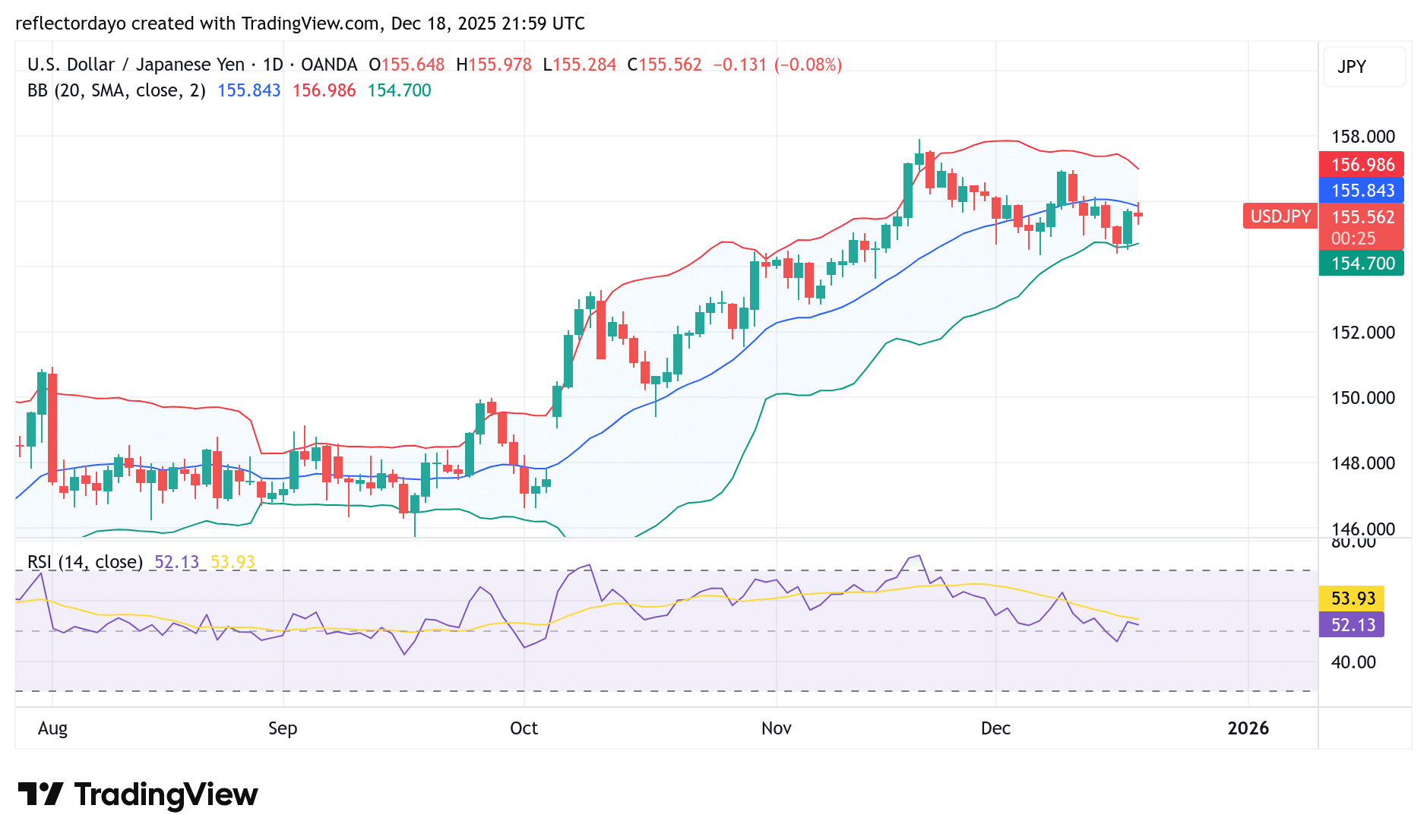Select the green lower band 154.700 label

tap(1361, 264)
